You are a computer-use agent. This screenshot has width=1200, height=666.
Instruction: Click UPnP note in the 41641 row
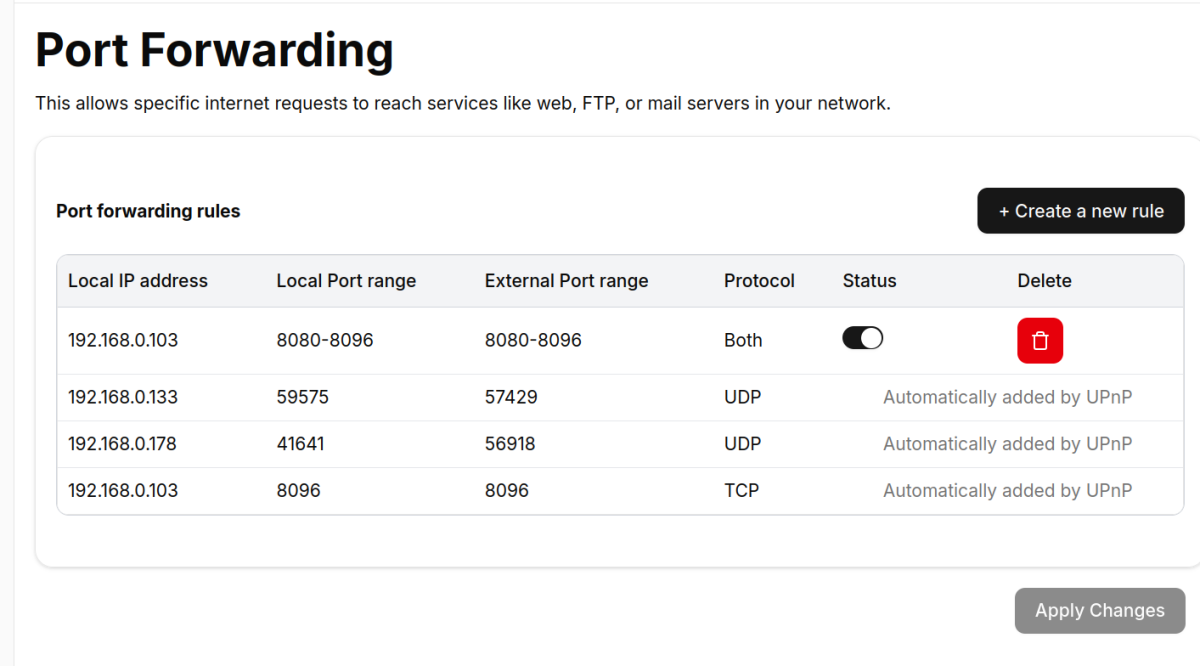point(1008,444)
